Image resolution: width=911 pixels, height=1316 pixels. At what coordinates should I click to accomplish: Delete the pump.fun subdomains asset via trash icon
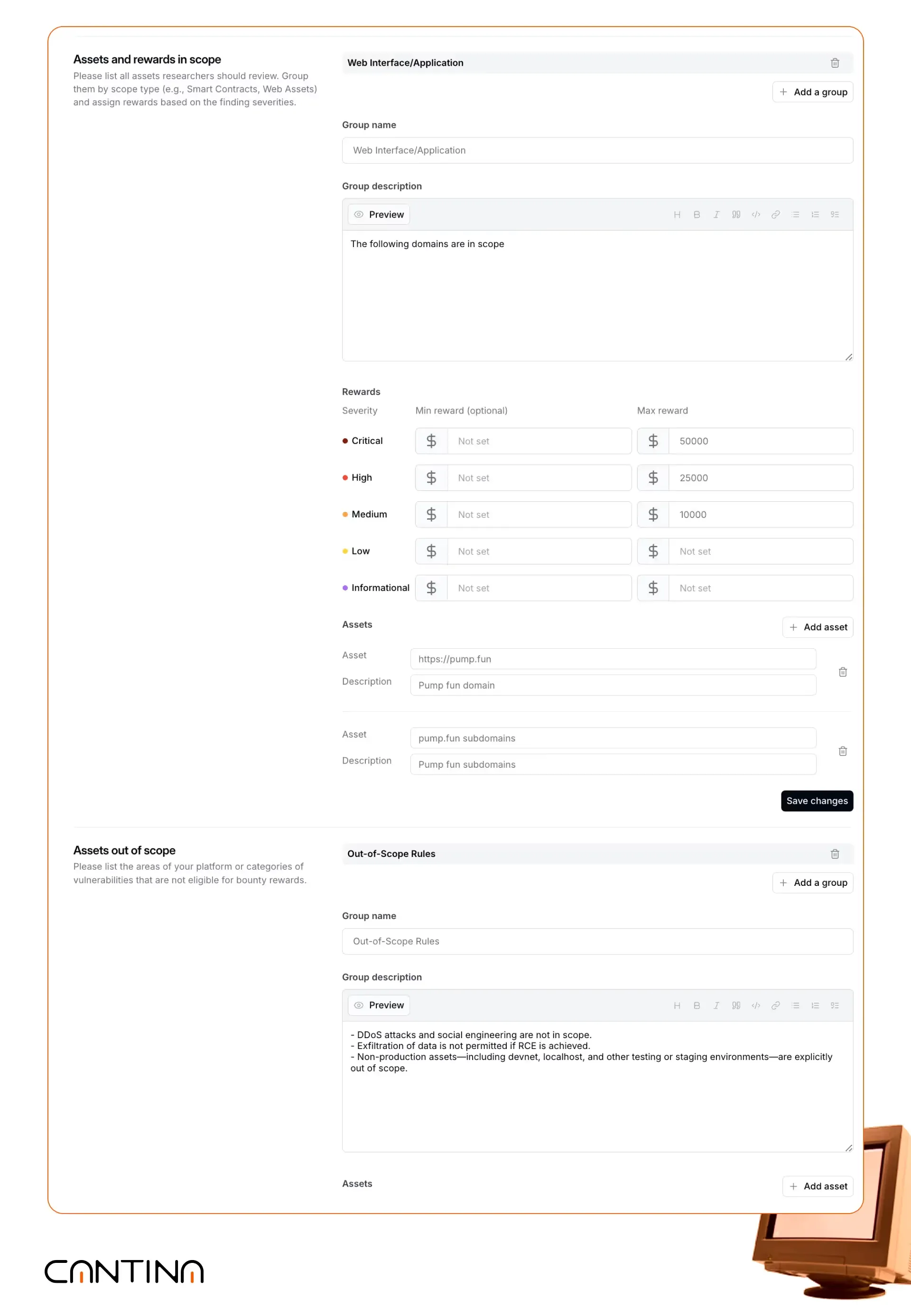pos(843,751)
